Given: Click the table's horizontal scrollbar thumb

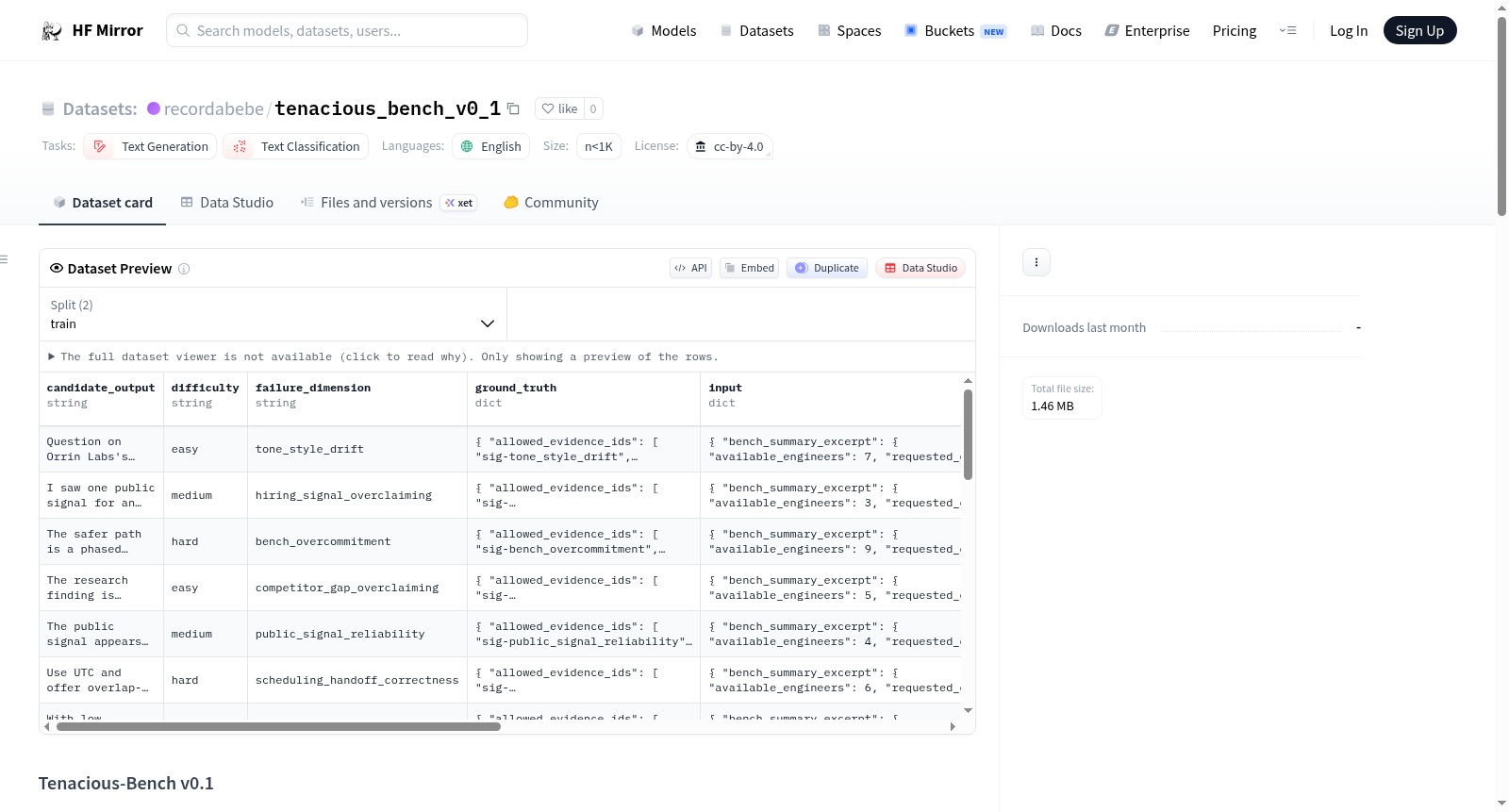Looking at the screenshot, I should [x=278, y=727].
